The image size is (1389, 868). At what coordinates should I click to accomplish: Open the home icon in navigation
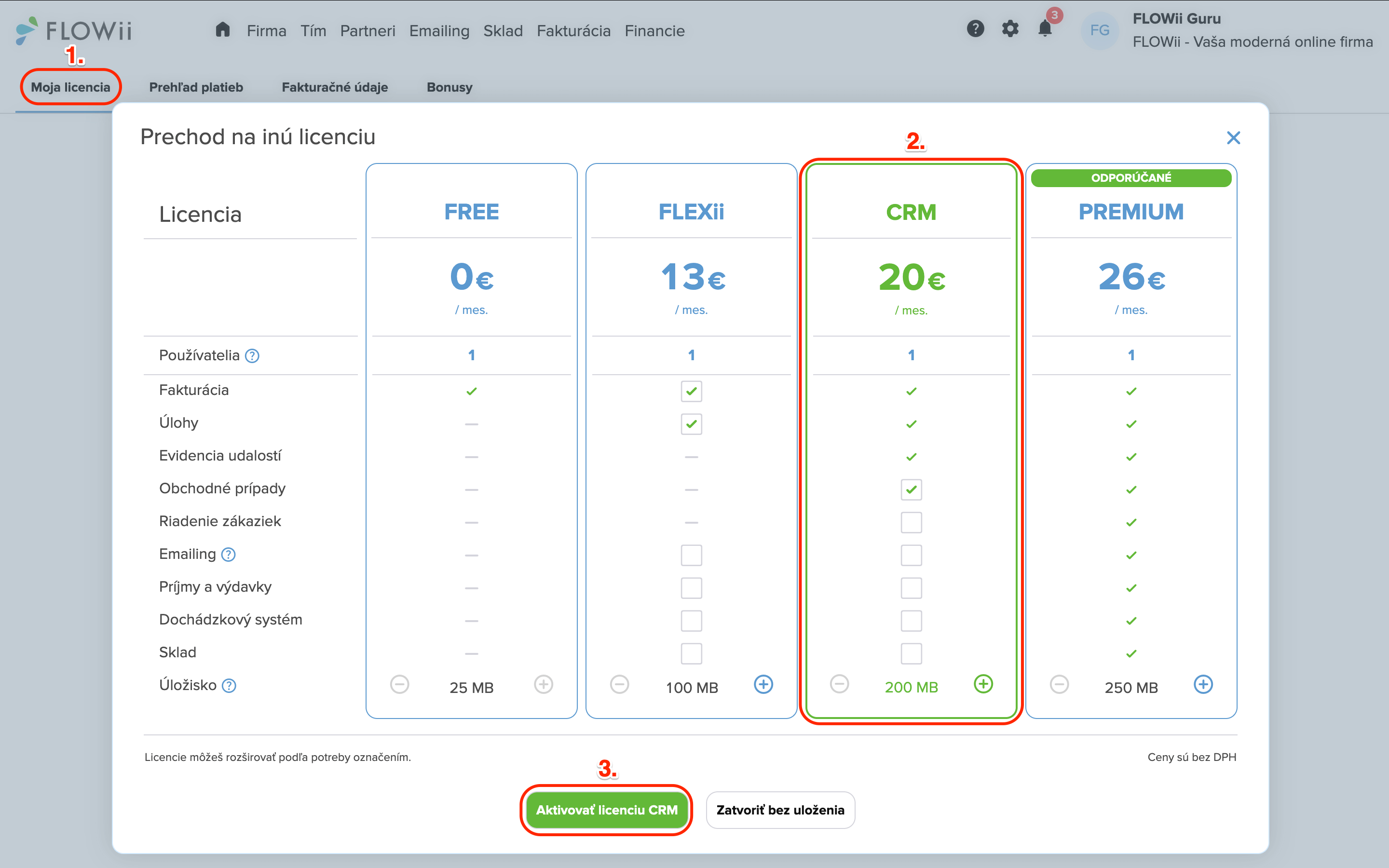pyautogui.click(x=223, y=30)
